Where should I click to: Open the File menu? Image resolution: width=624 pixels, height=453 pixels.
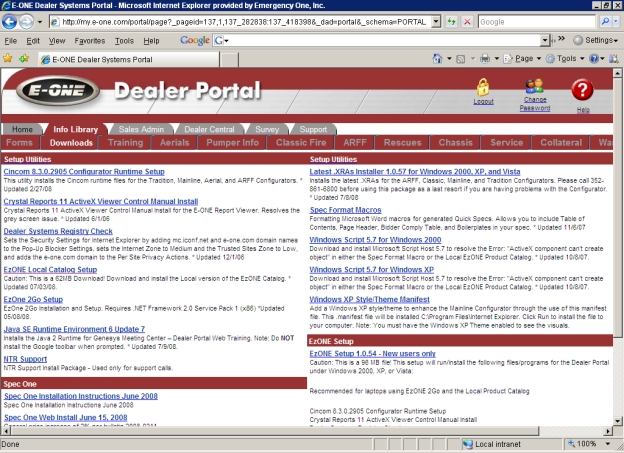point(10,41)
